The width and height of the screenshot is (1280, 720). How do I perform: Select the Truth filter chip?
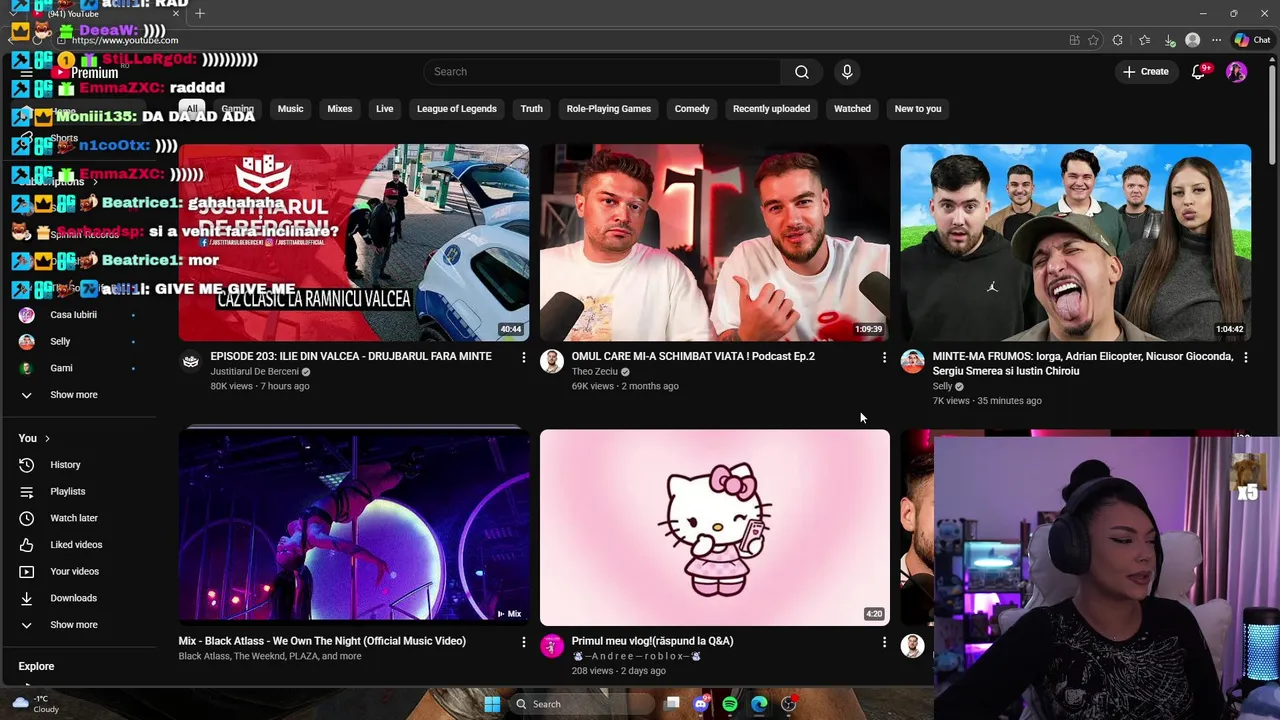tap(531, 109)
